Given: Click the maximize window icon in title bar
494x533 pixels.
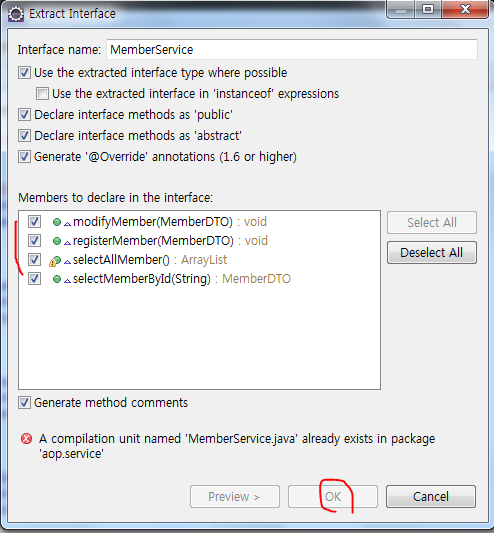Looking at the screenshot, I should pyautogui.click(x=428, y=9).
